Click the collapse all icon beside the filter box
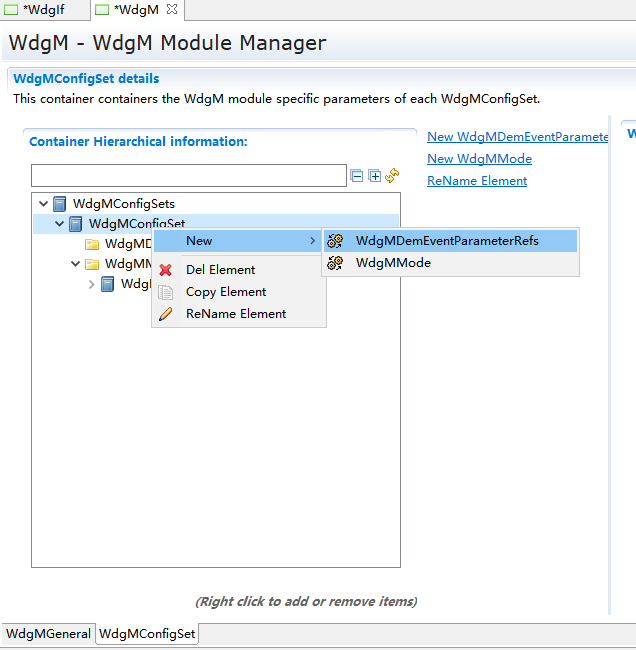Image resolution: width=636 pixels, height=650 pixels. [x=357, y=176]
